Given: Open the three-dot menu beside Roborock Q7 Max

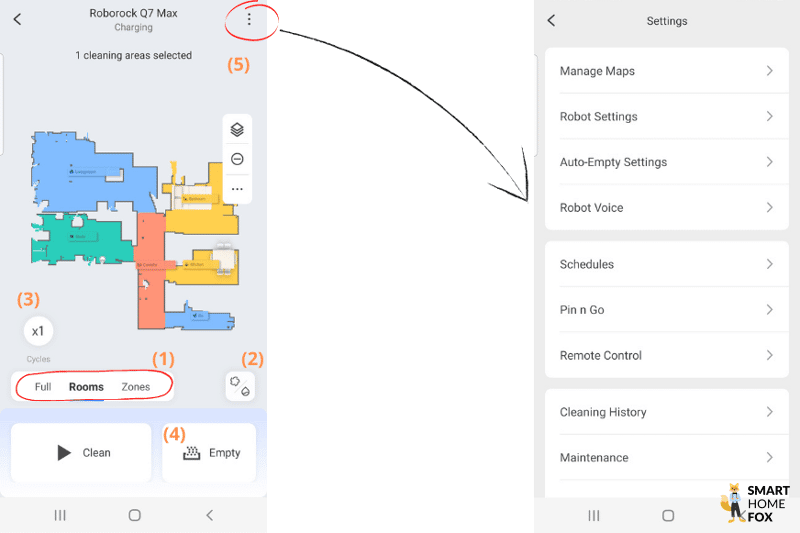Looking at the screenshot, I should pyautogui.click(x=249, y=20).
